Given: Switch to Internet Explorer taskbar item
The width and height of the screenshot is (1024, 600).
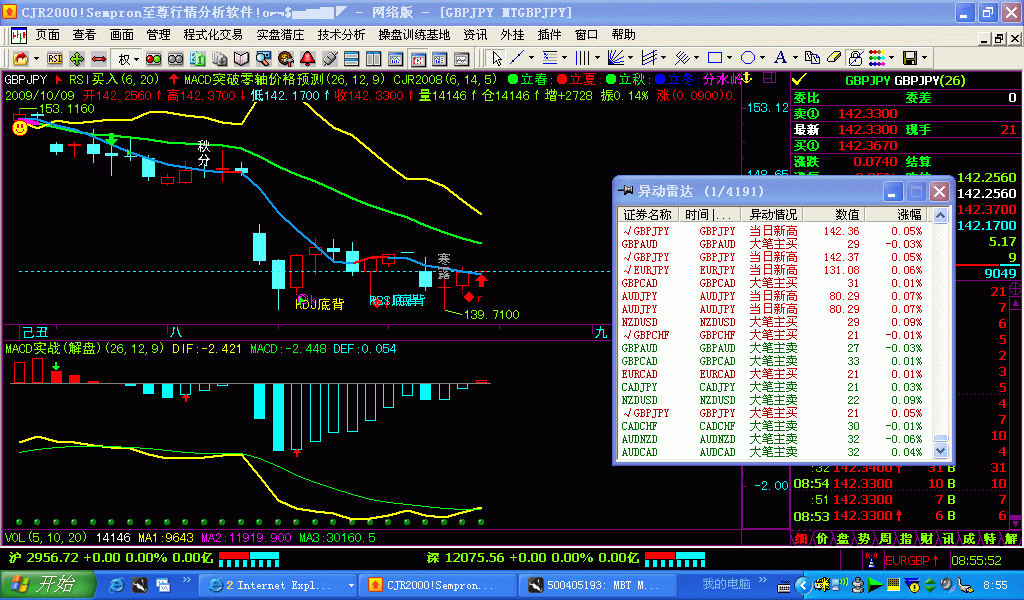Looking at the screenshot, I should click(x=278, y=585).
